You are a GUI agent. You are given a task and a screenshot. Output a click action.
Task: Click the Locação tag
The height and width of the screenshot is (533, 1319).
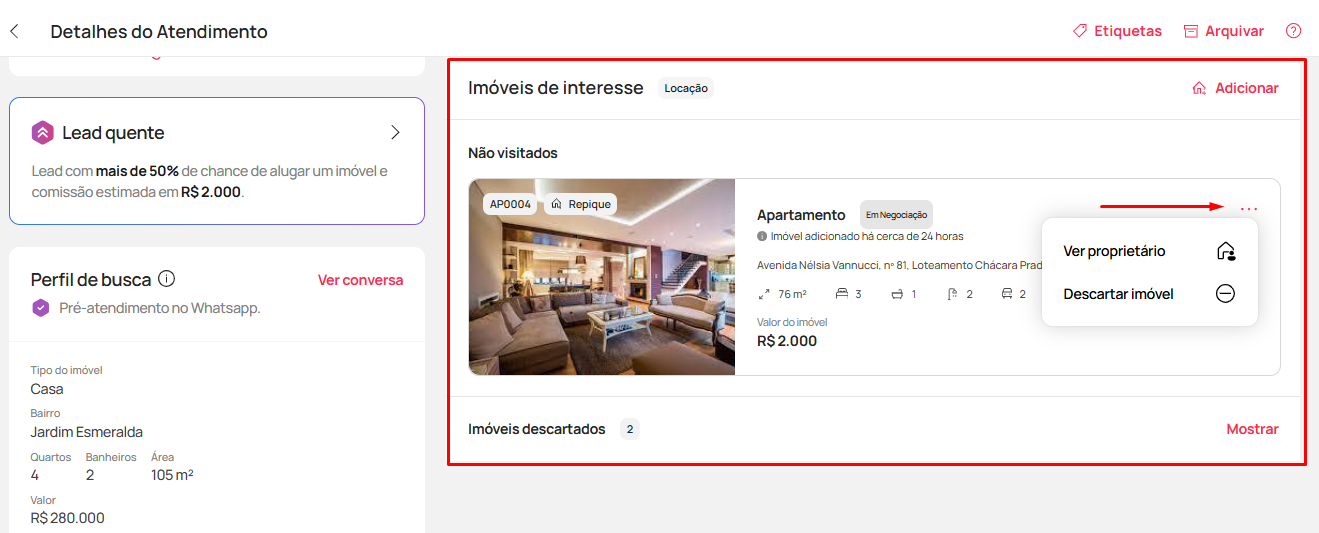[686, 88]
